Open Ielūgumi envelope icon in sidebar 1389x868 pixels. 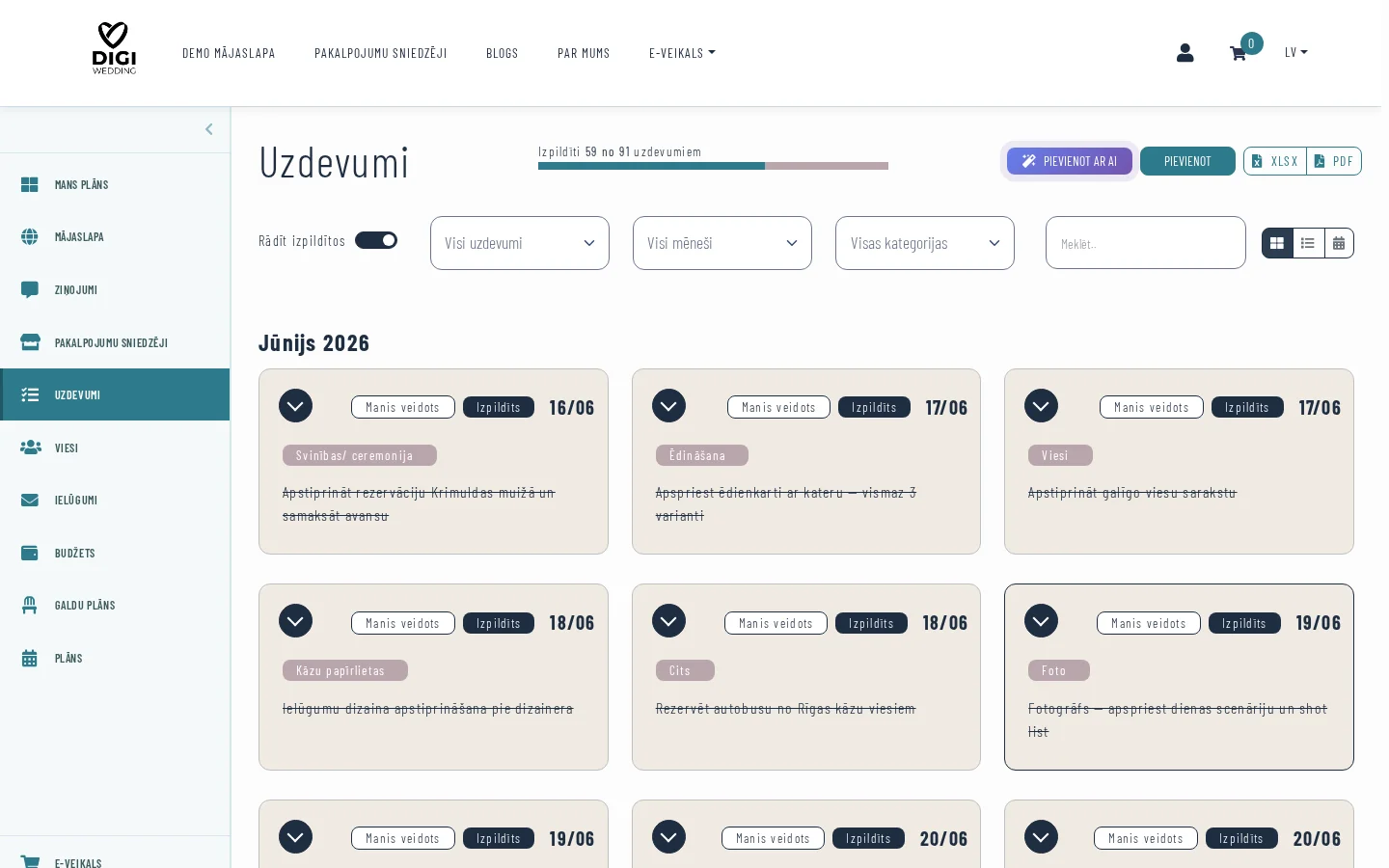[x=31, y=500]
